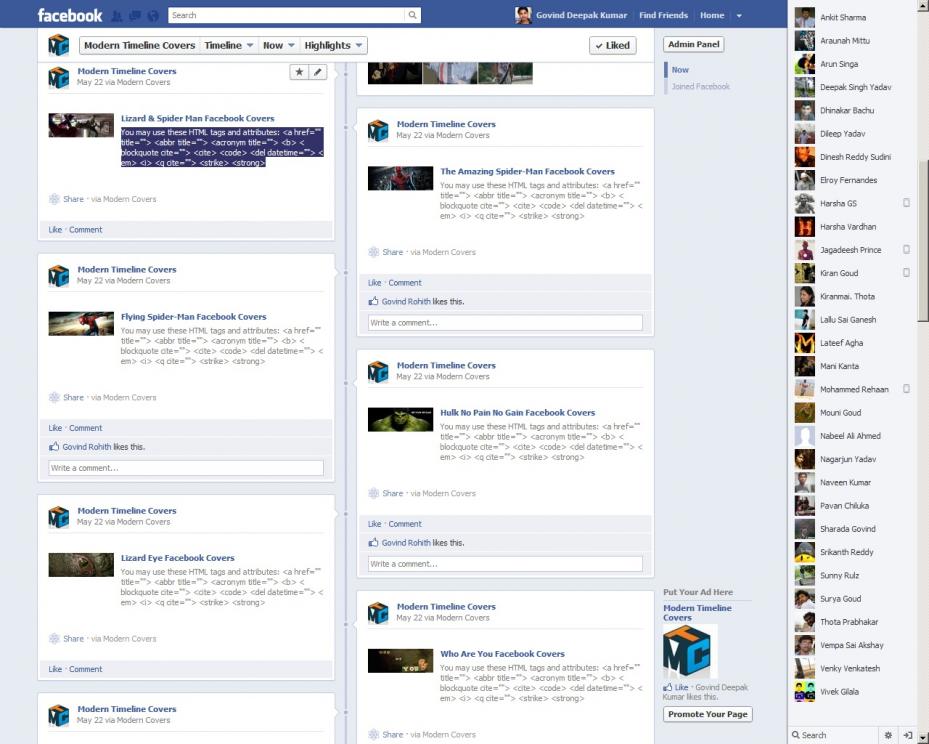This screenshot has height=744, width=929.
Task: Click chat search magnifier icon
Action: pyautogui.click(x=796, y=735)
